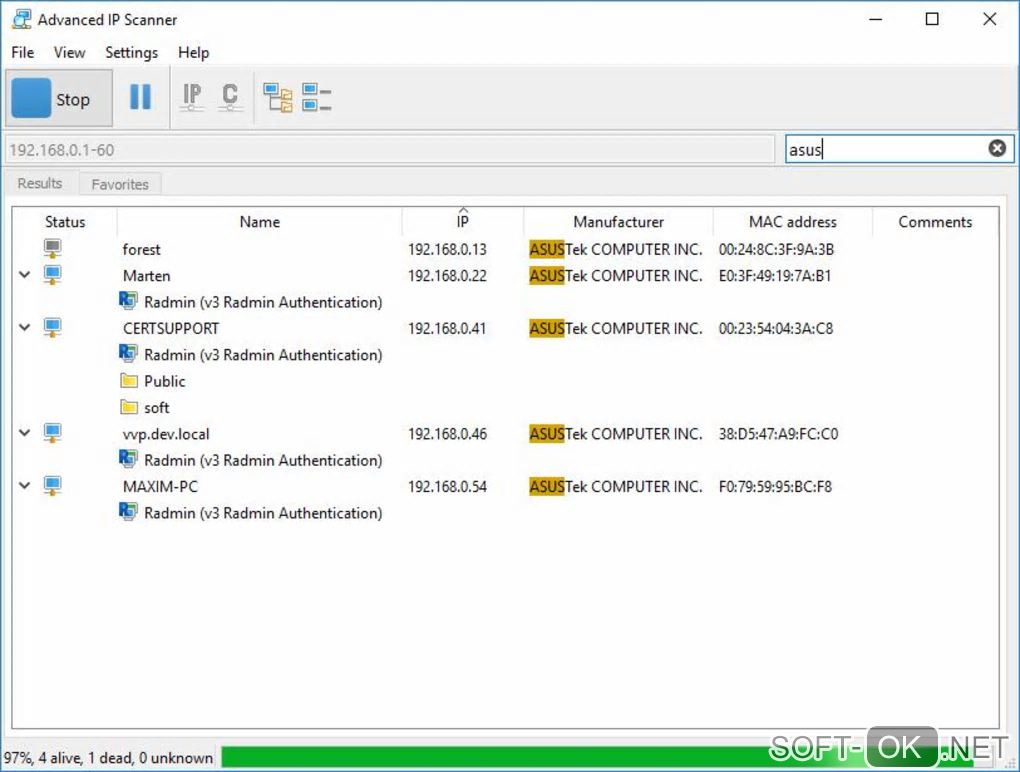Click the forest computer status icon
This screenshot has height=772, width=1020.
point(53,248)
